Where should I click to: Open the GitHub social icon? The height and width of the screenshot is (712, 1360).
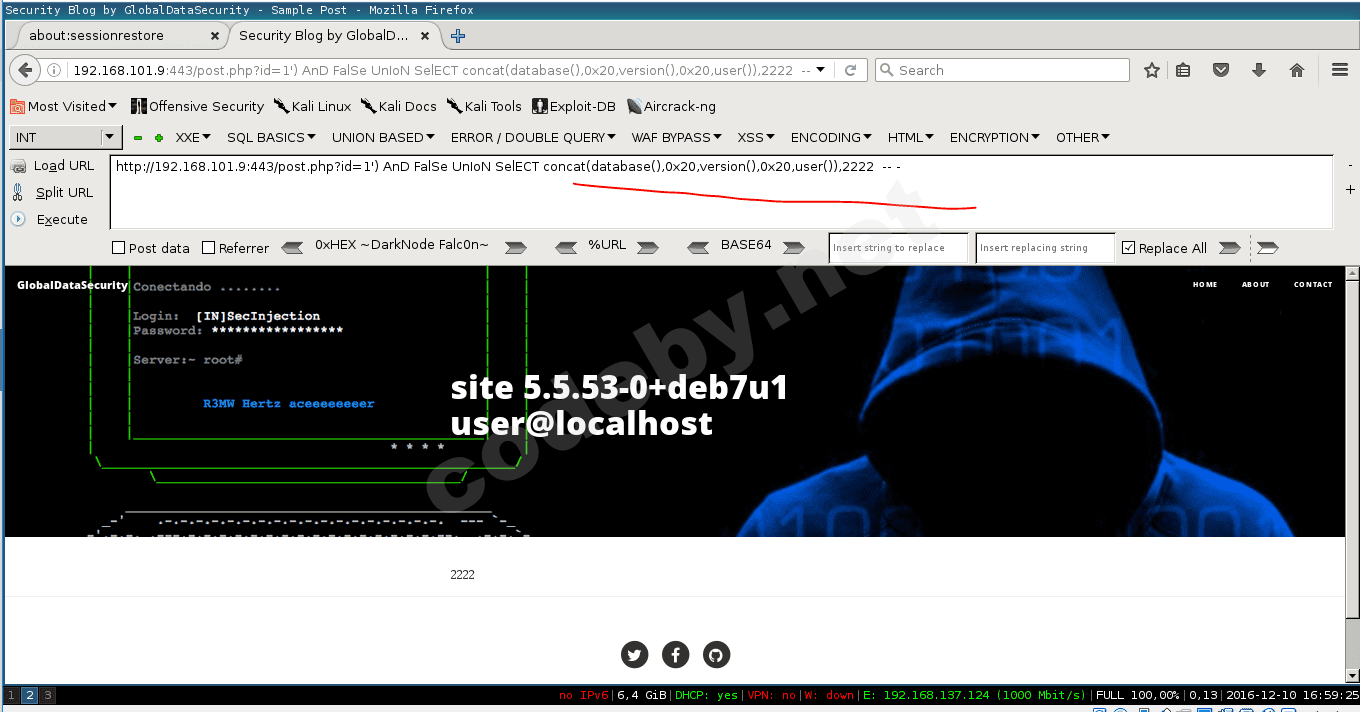point(717,655)
